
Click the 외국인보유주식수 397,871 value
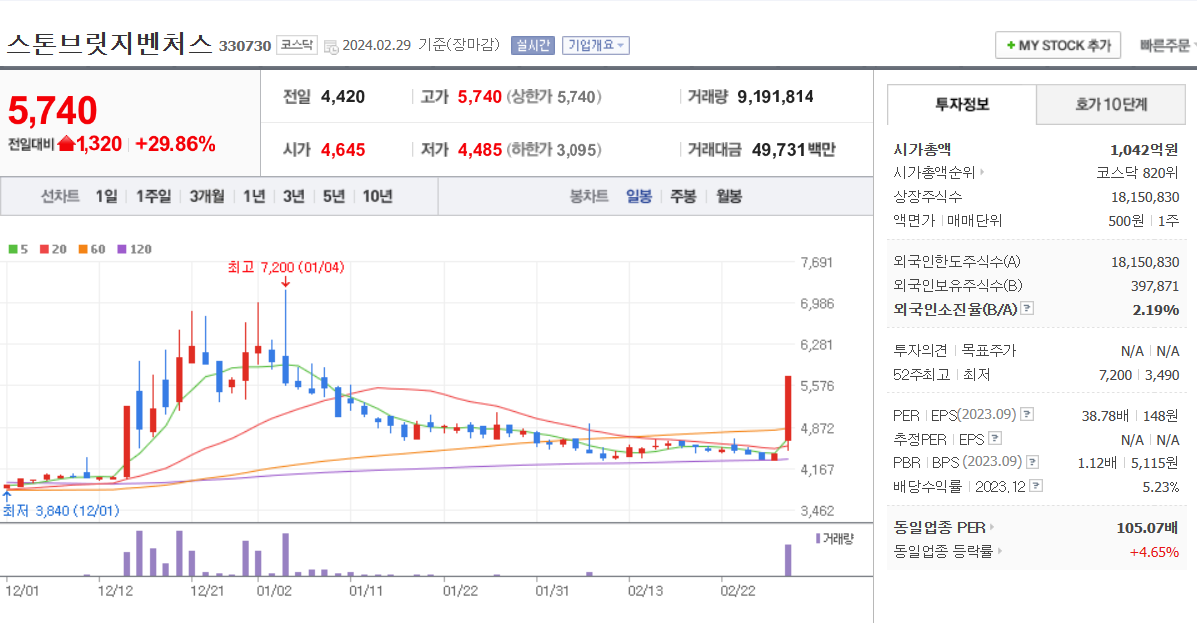tap(1154, 286)
